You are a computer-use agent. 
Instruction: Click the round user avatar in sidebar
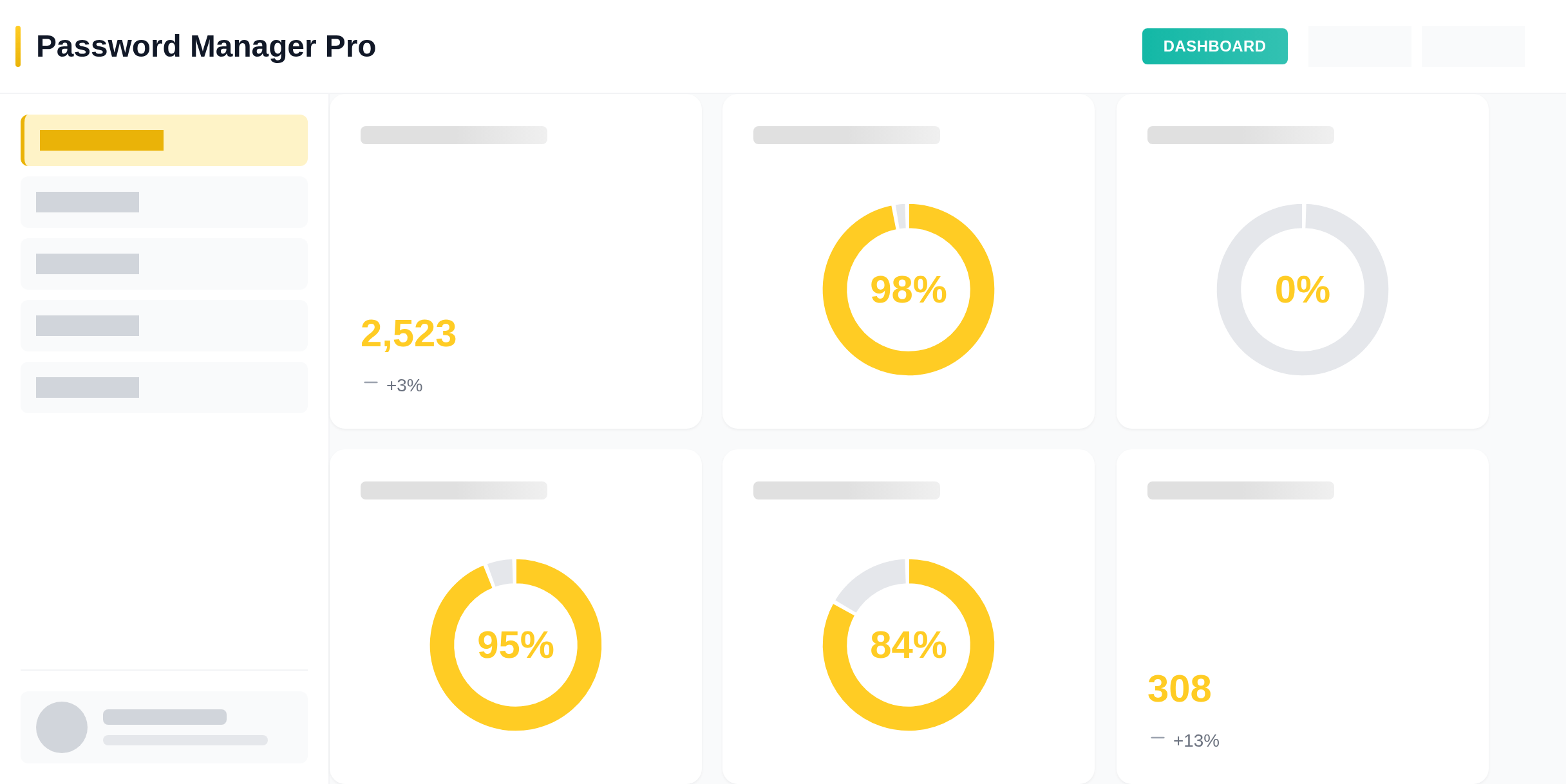(62, 727)
